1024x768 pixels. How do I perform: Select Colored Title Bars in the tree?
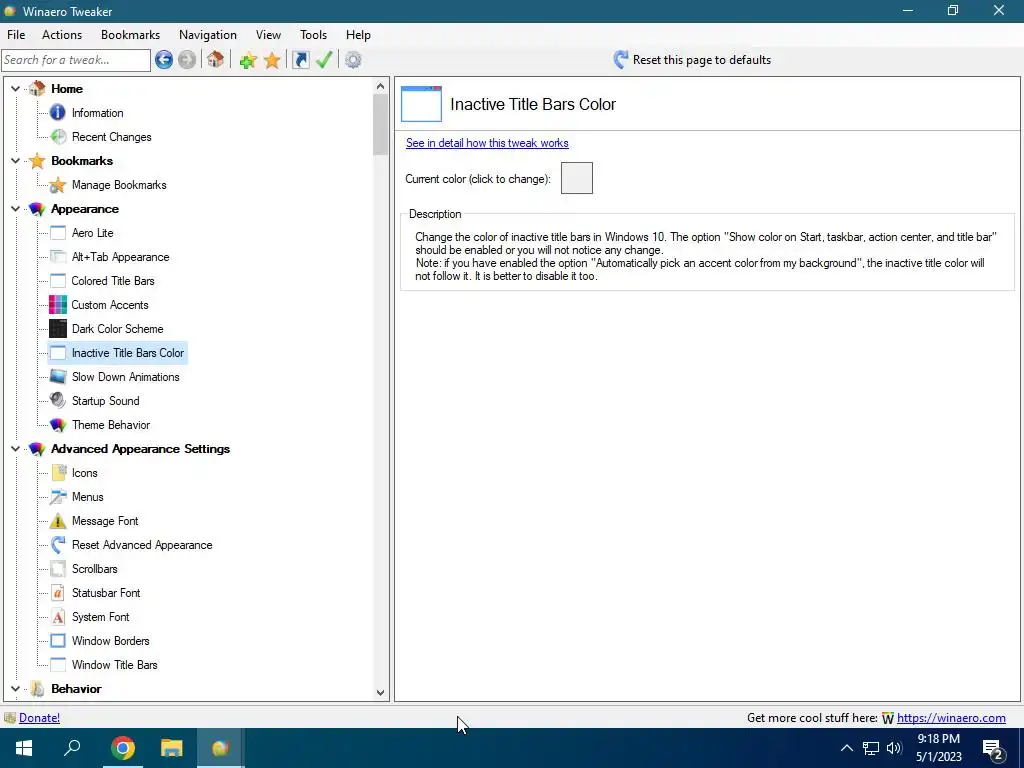113,281
